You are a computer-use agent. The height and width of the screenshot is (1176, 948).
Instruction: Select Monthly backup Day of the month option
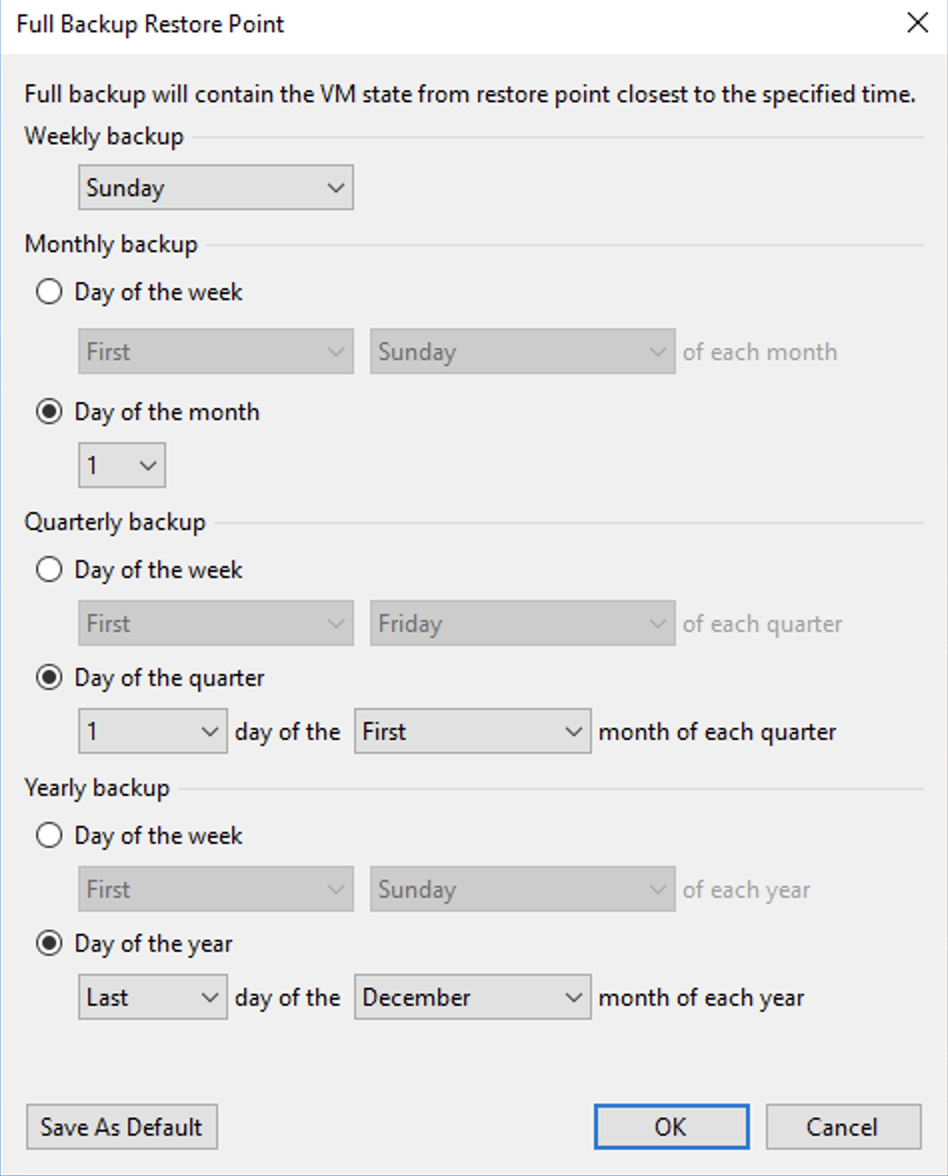[x=49, y=413]
